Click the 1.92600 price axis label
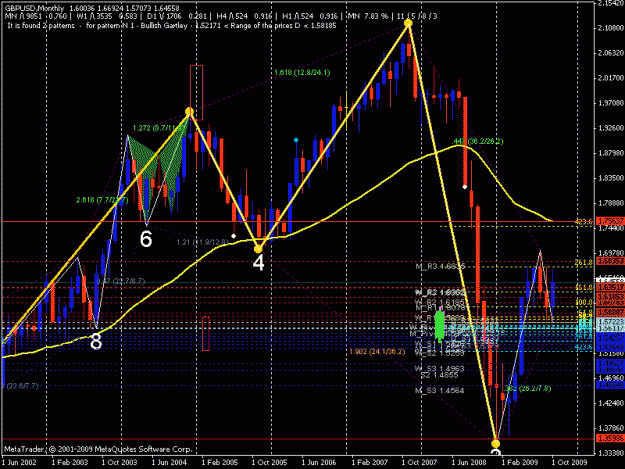625x469 pixels. (x=611, y=128)
